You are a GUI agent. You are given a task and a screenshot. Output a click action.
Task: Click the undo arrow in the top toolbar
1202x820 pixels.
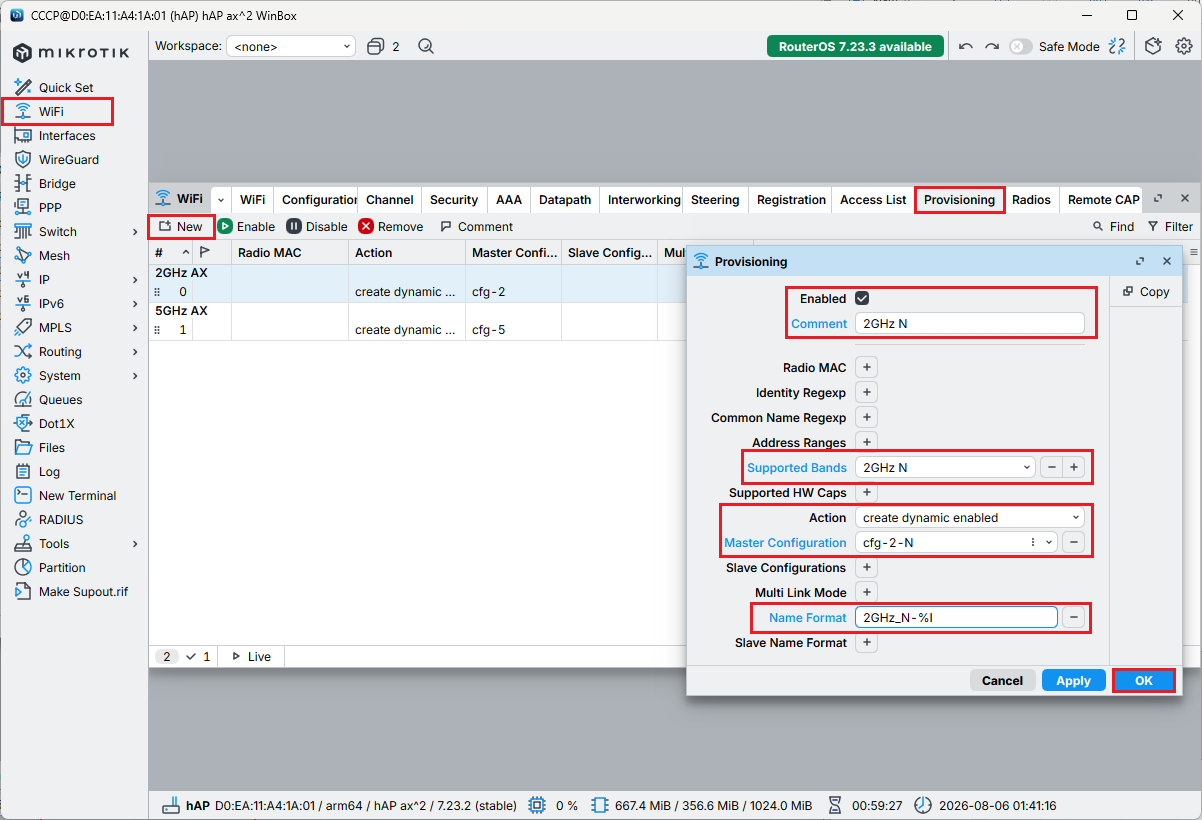pyautogui.click(x=965, y=46)
